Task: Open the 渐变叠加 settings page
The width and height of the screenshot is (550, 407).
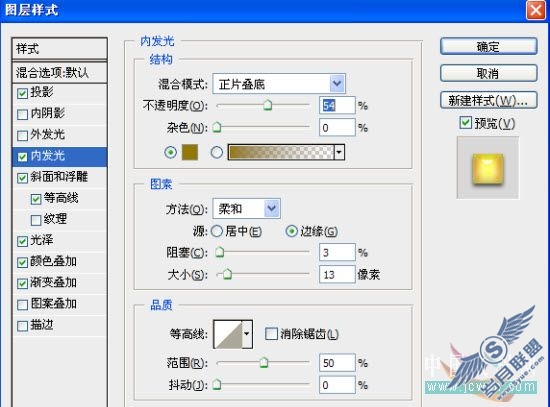Action: (53, 282)
